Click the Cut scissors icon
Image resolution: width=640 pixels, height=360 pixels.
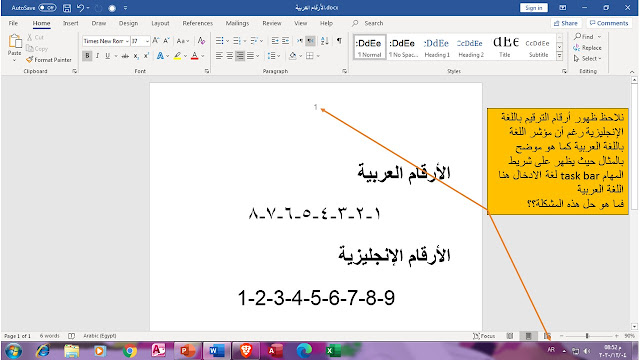[29, 37]
